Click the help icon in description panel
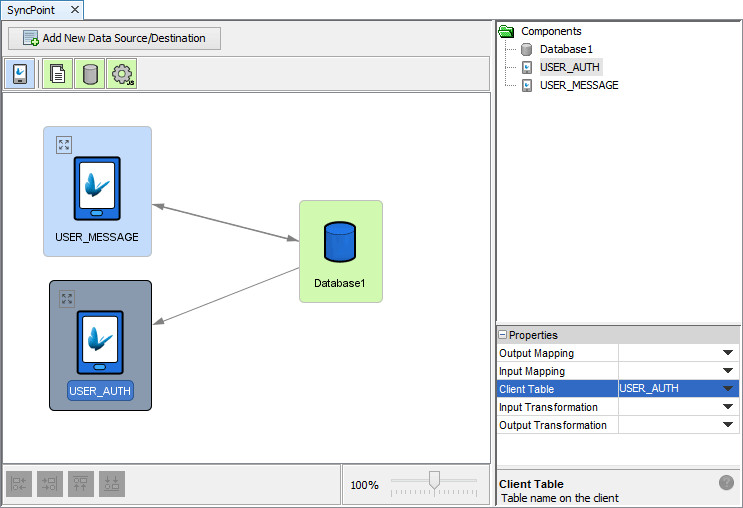743x508 pixels. 726,483
